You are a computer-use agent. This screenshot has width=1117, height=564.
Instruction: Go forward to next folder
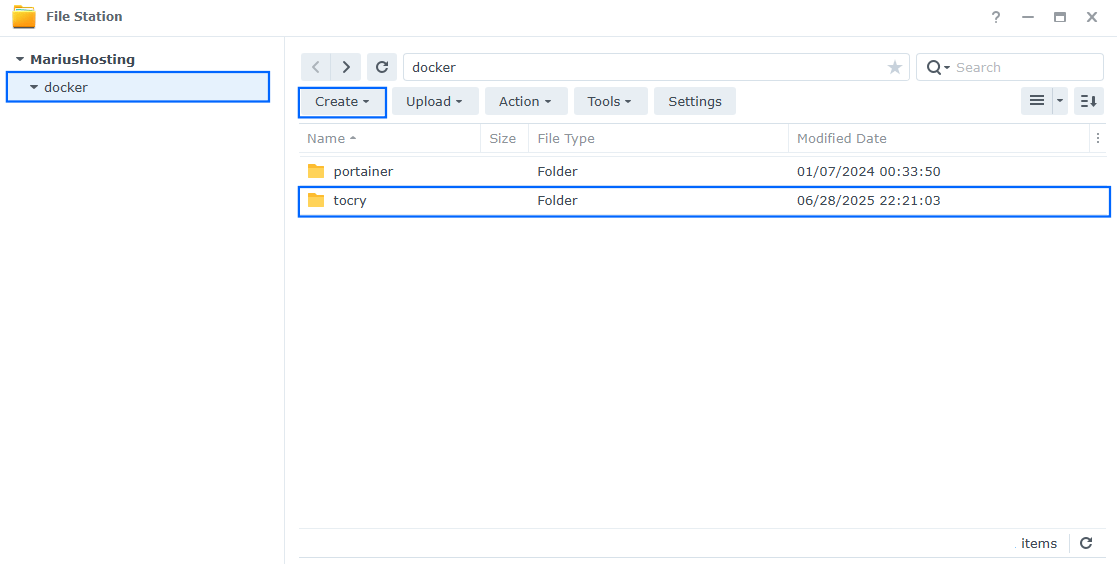[x=346, y=67]
